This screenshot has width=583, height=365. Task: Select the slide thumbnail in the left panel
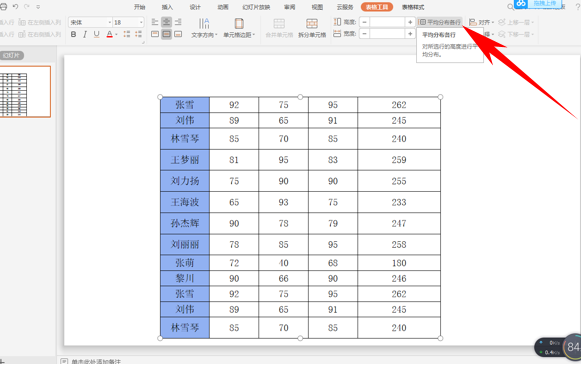click(x=25, y=92)
